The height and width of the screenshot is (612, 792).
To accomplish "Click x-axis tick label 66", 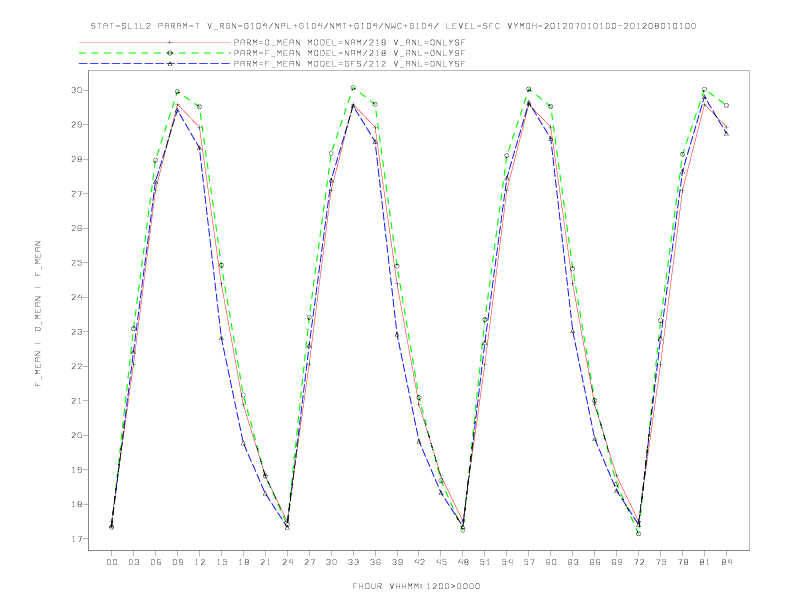I will point(595,562).
